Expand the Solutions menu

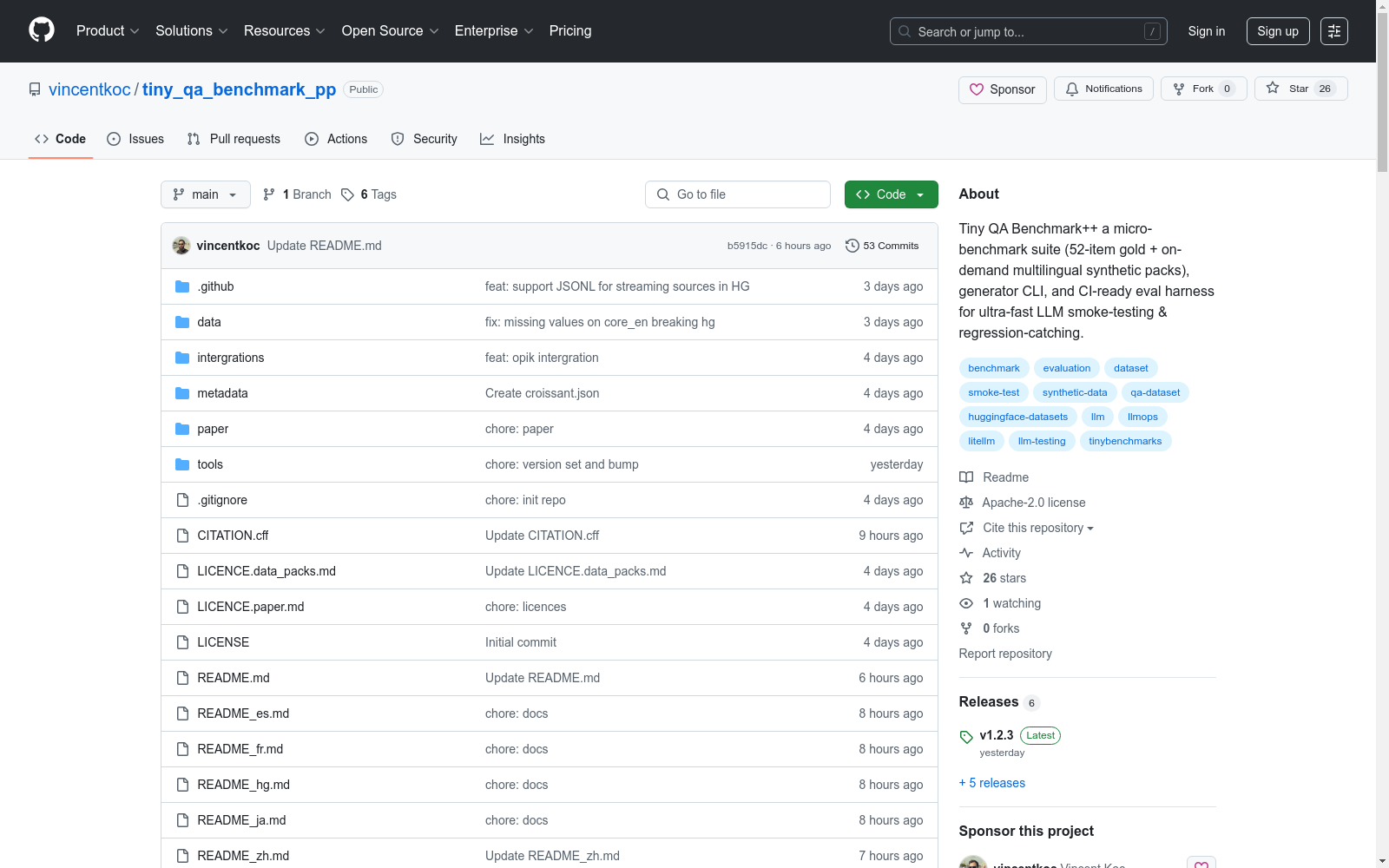[x=192, y=31]
